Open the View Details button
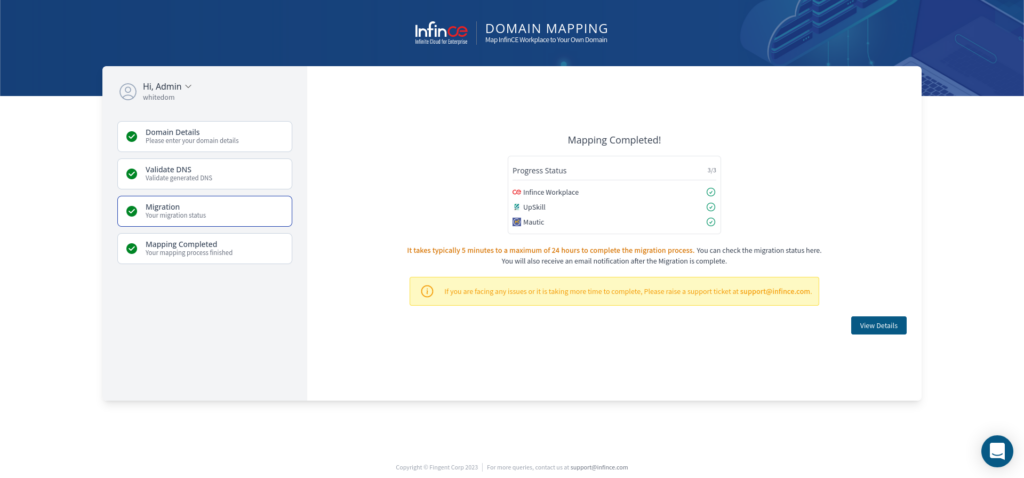Image resolution: width=1024 pixels, height=478 pixels. click(x=878, y=325)
